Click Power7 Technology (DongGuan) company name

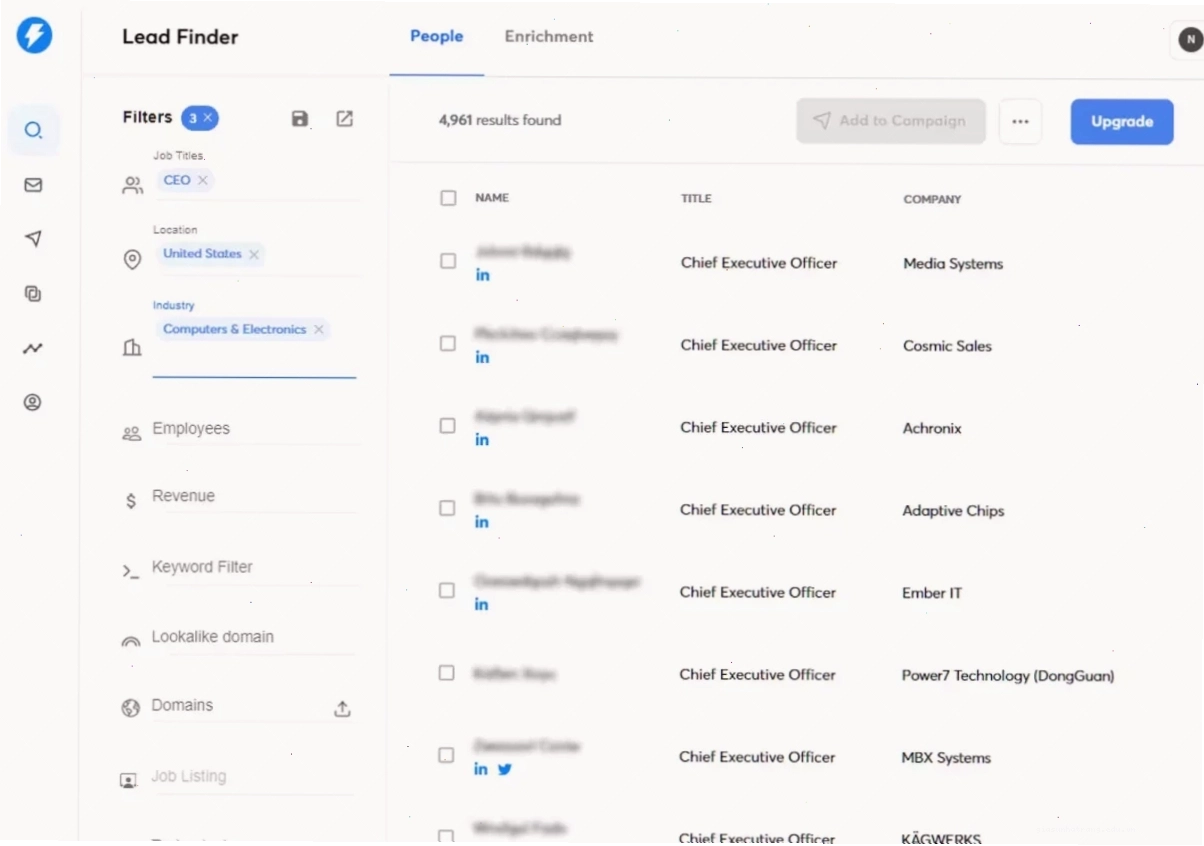1008,676
